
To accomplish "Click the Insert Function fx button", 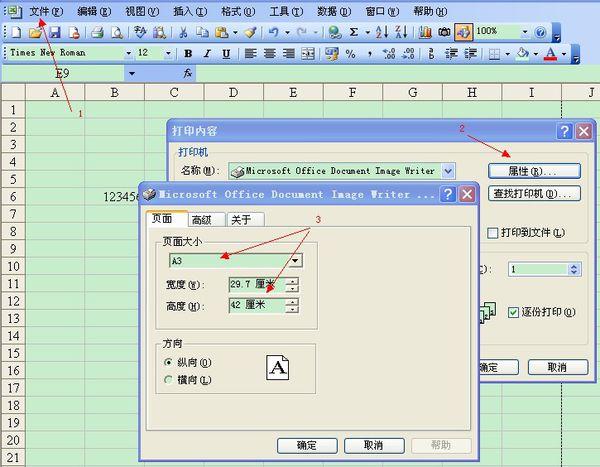I will [188, 73].
